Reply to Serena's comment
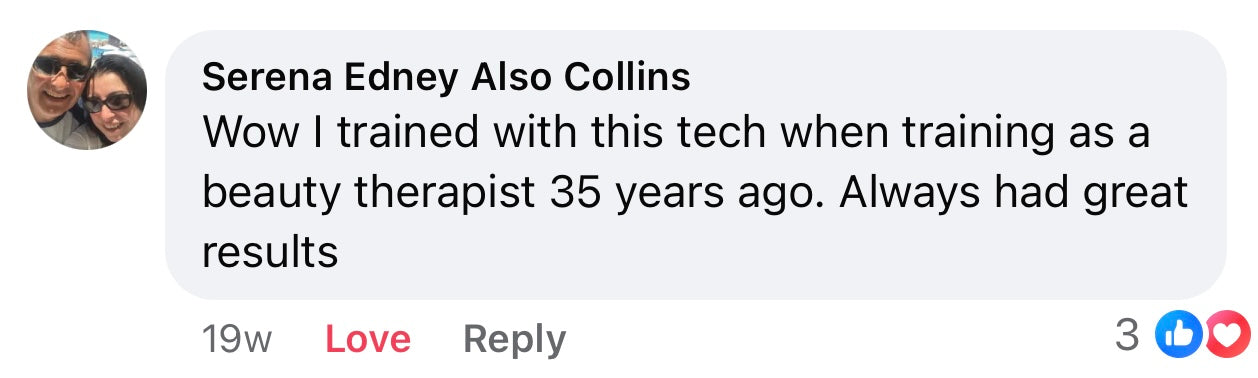The image size is (1258, 378). (514, 341)
